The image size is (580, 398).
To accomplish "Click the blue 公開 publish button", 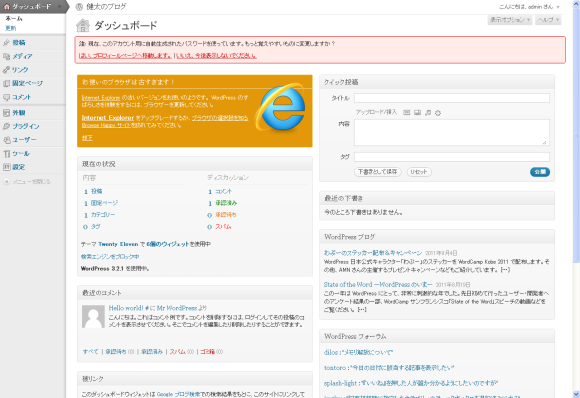I will 540,172.
